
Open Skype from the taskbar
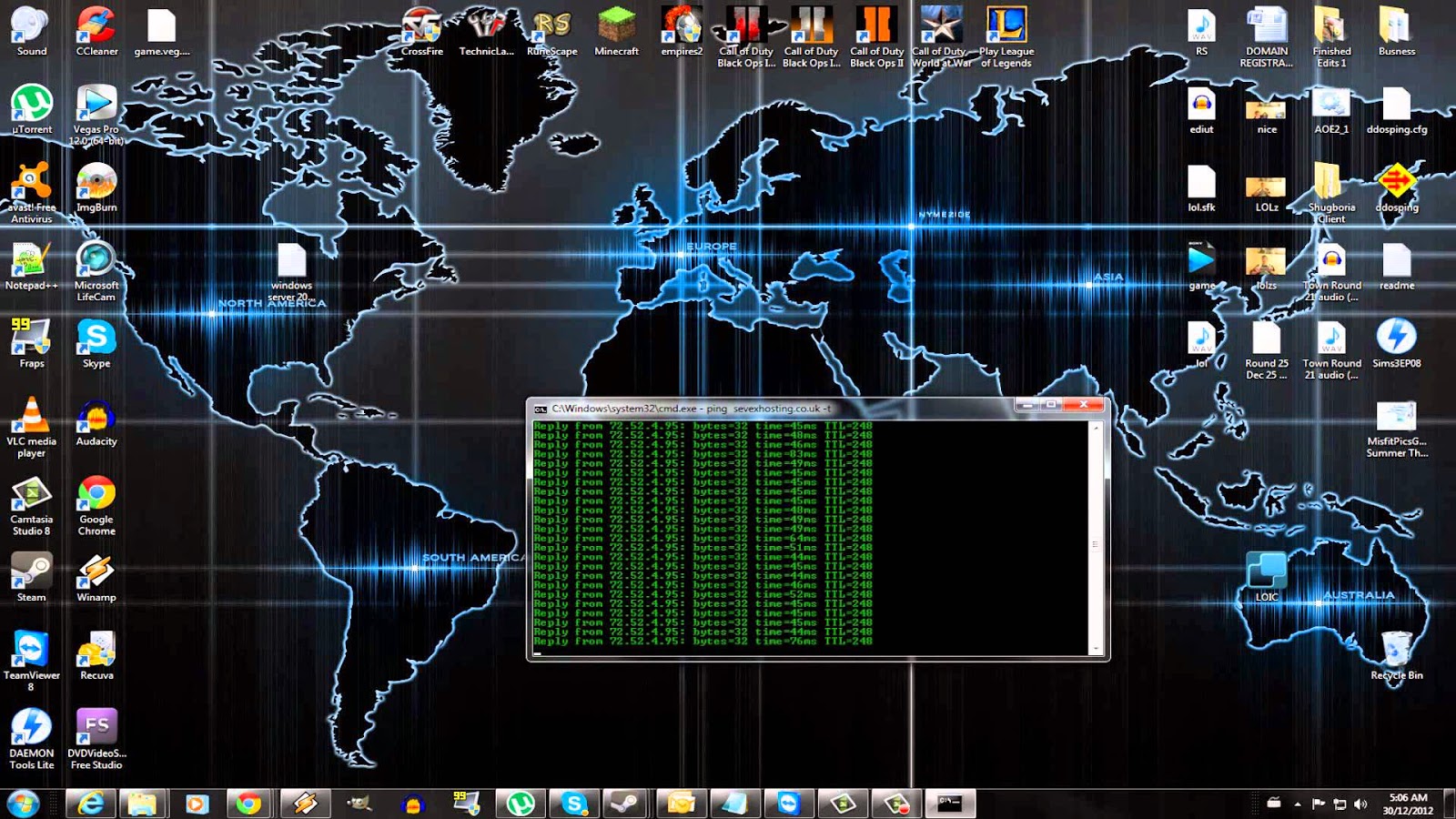coord(573,802)
